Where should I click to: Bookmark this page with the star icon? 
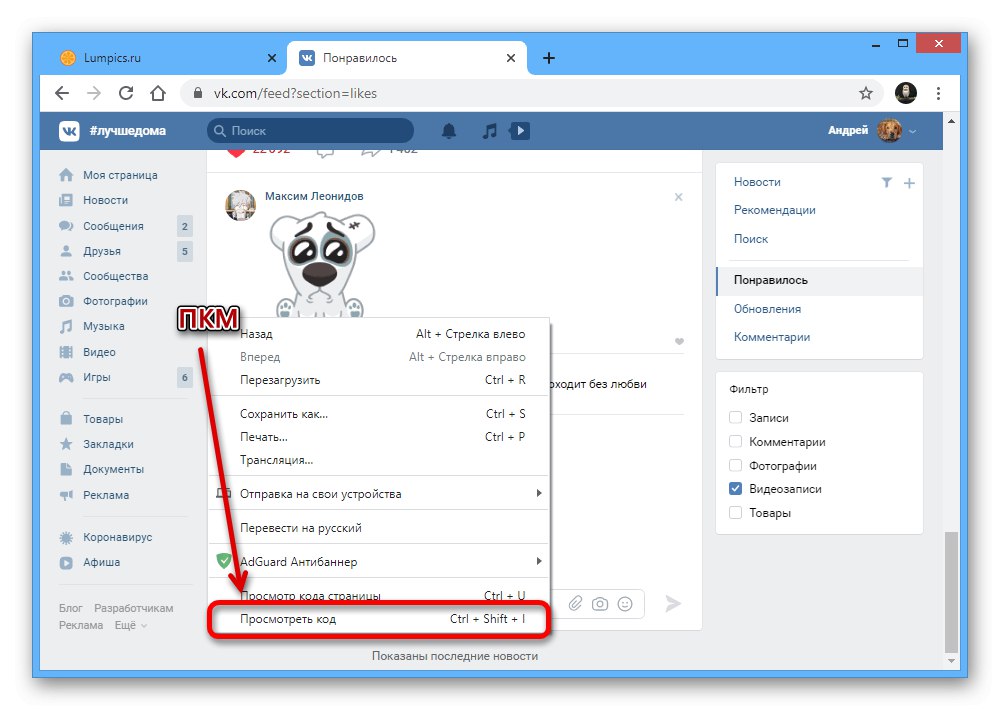(x=865, y=93)
